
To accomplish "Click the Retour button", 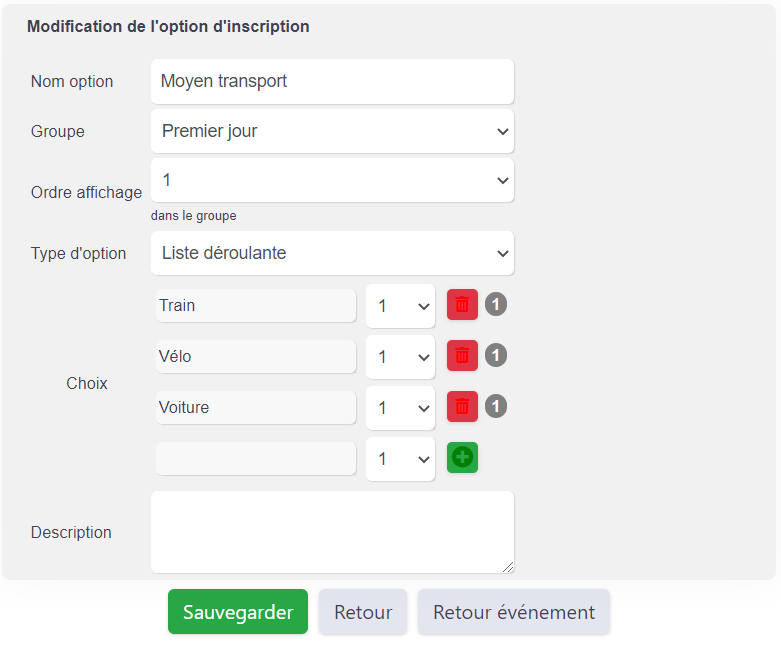I will [363, 612].
